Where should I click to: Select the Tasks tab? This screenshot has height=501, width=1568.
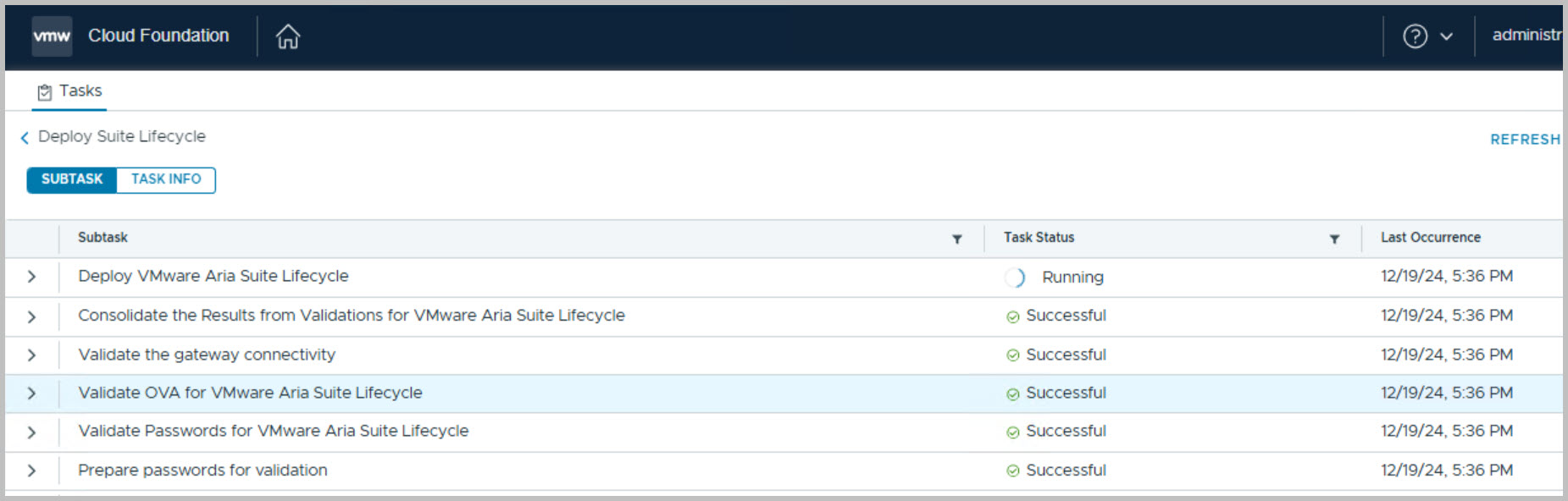(x=70, y=91)
